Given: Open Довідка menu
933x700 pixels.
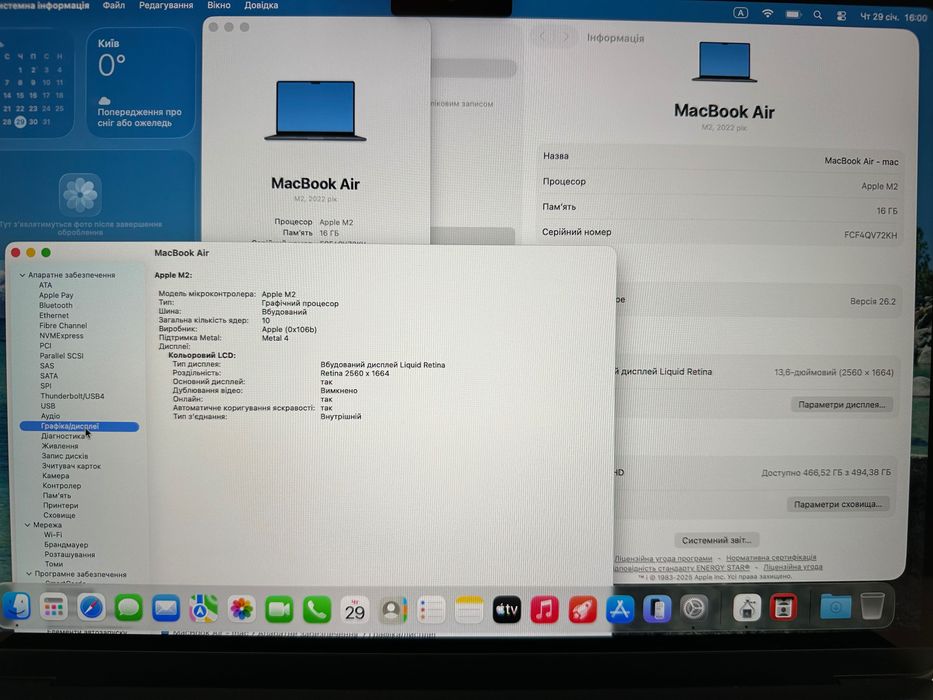Looking at the screenshot, I should click(x=261, y=5).
